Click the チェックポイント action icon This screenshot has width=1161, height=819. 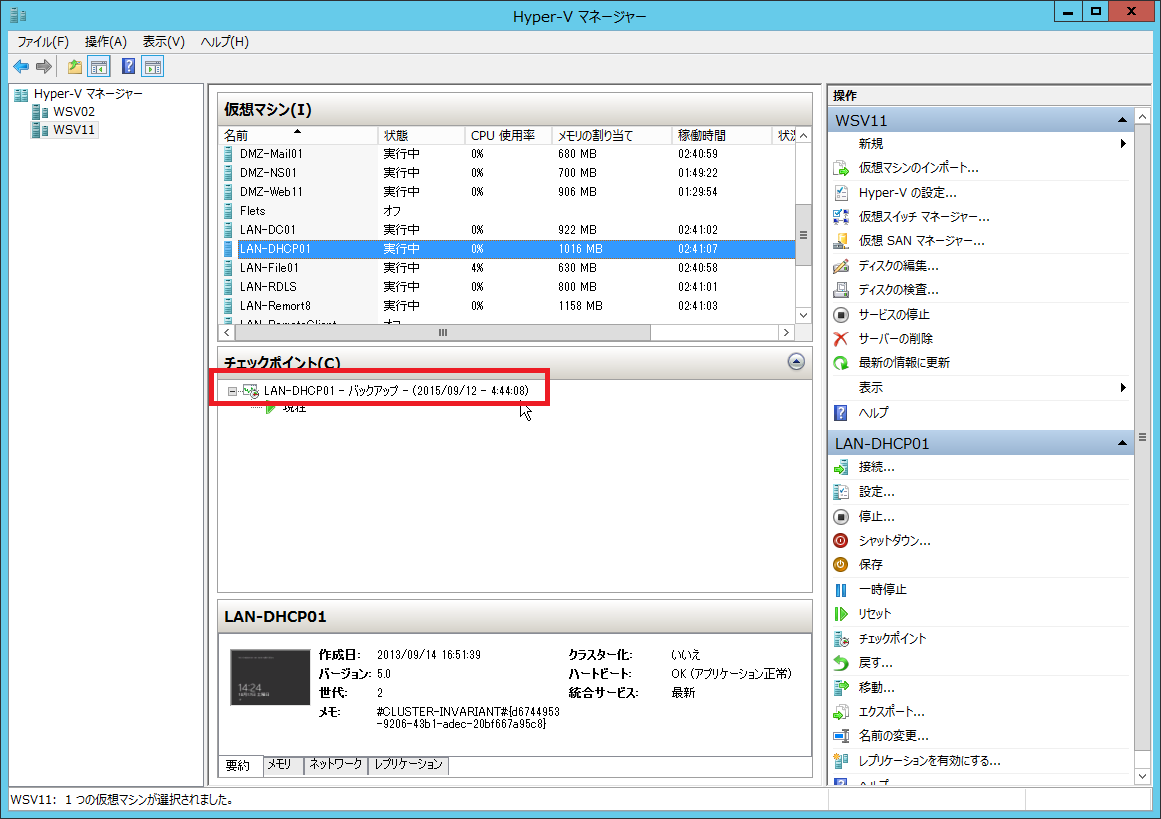coord(841,639)
